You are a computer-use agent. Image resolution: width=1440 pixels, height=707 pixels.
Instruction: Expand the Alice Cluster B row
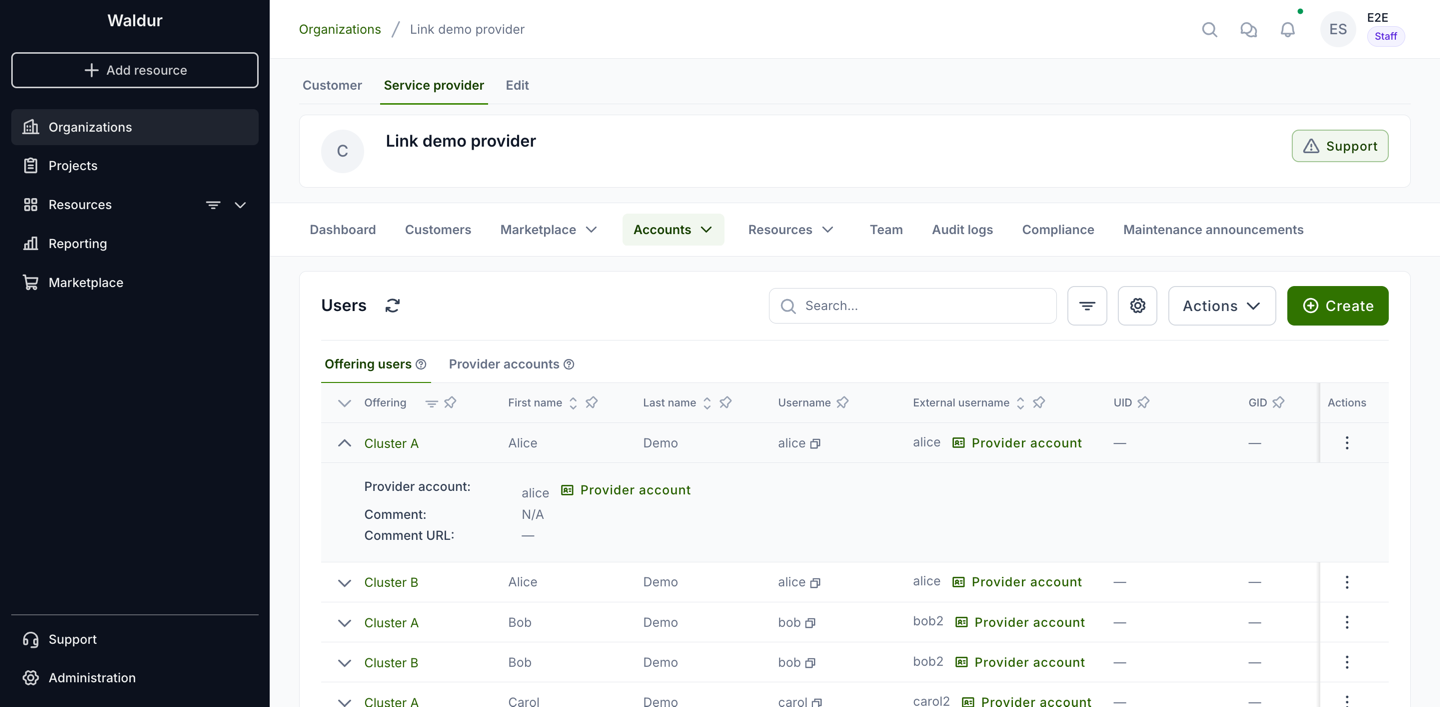(x=344, y=582)
